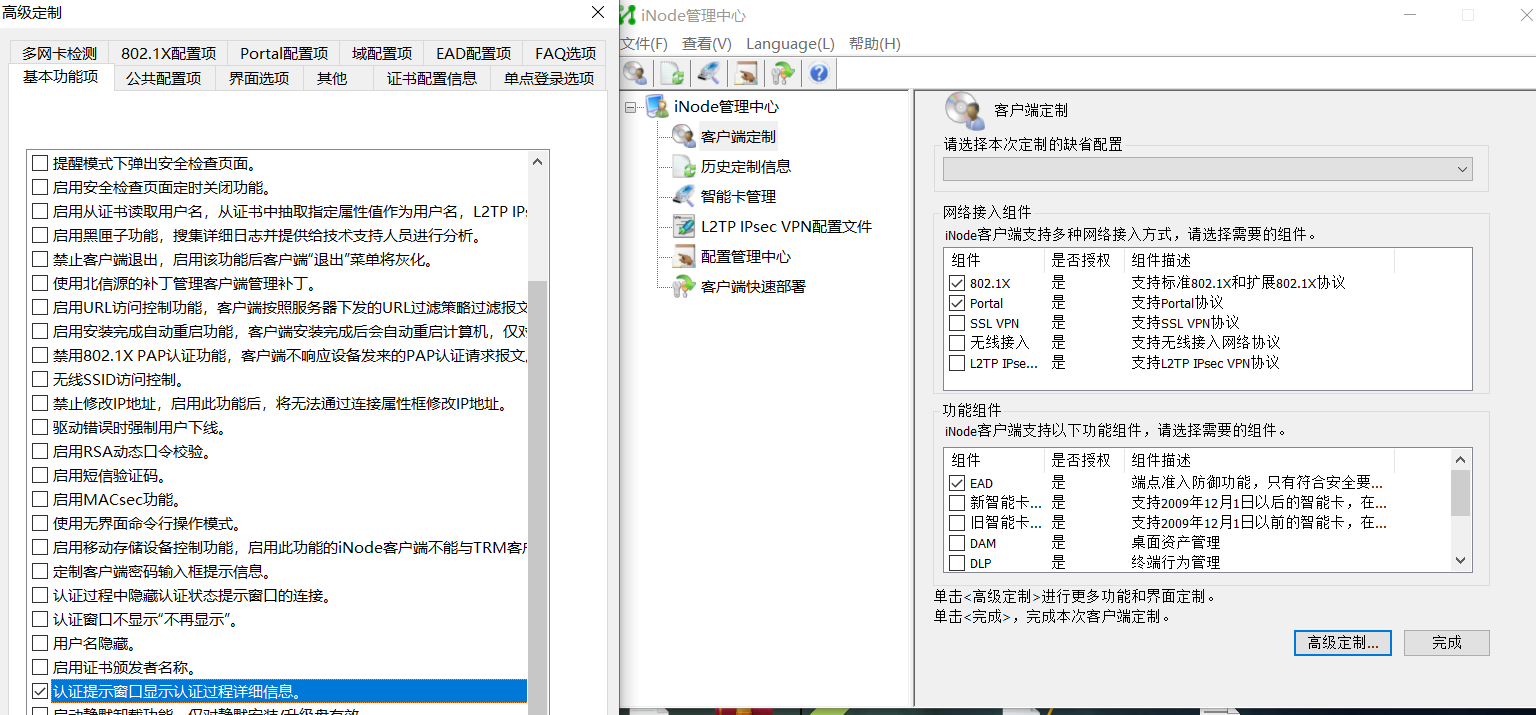Enable 启用短信验证码 option
Image resolution: width=1536 pixels, height=715 pixels.
pos(40,475)
